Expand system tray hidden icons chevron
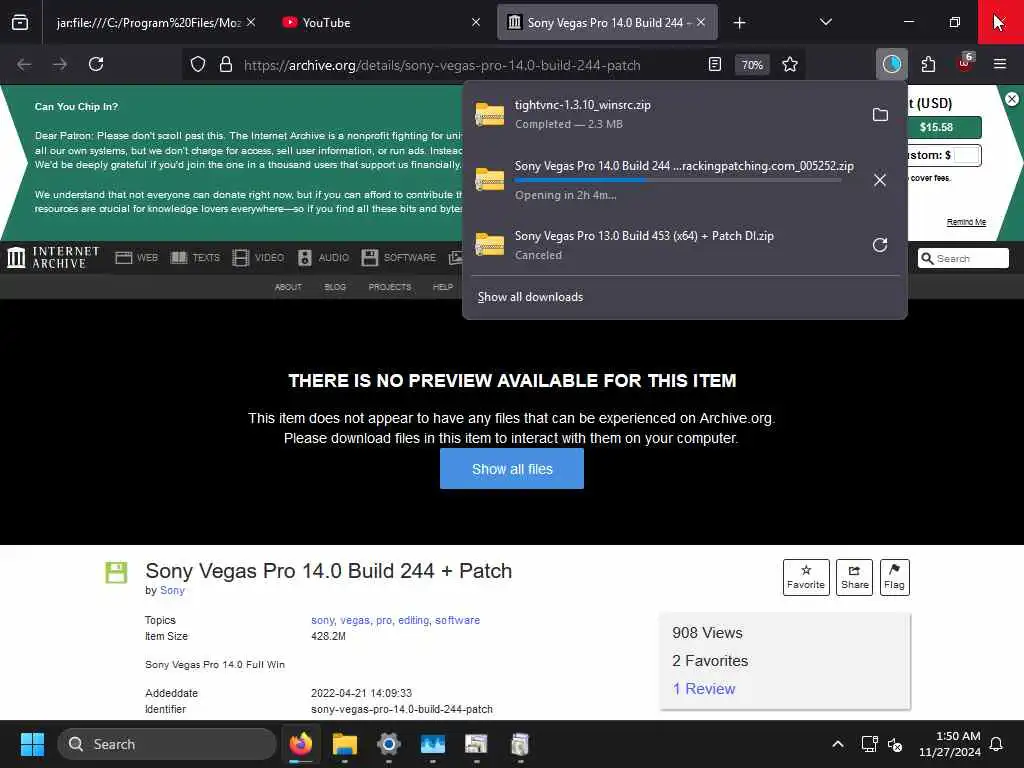The height and width of the screenshot is (768, 1024). point(837,744)
